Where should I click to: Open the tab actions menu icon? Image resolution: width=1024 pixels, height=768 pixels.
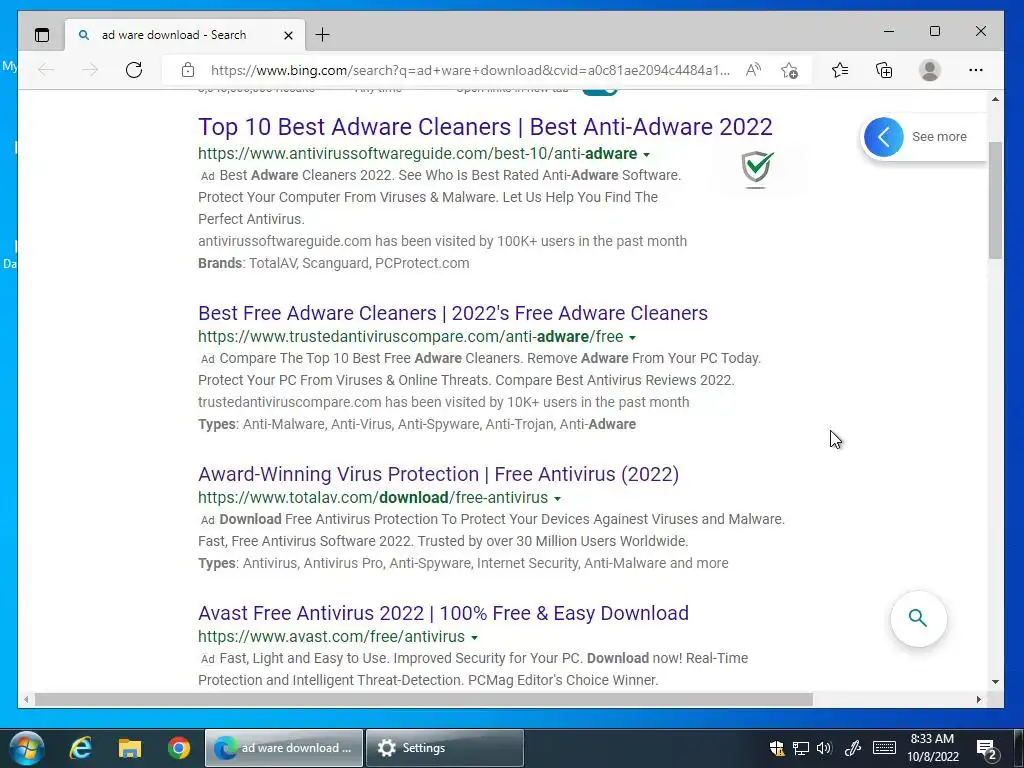point(42,35)
